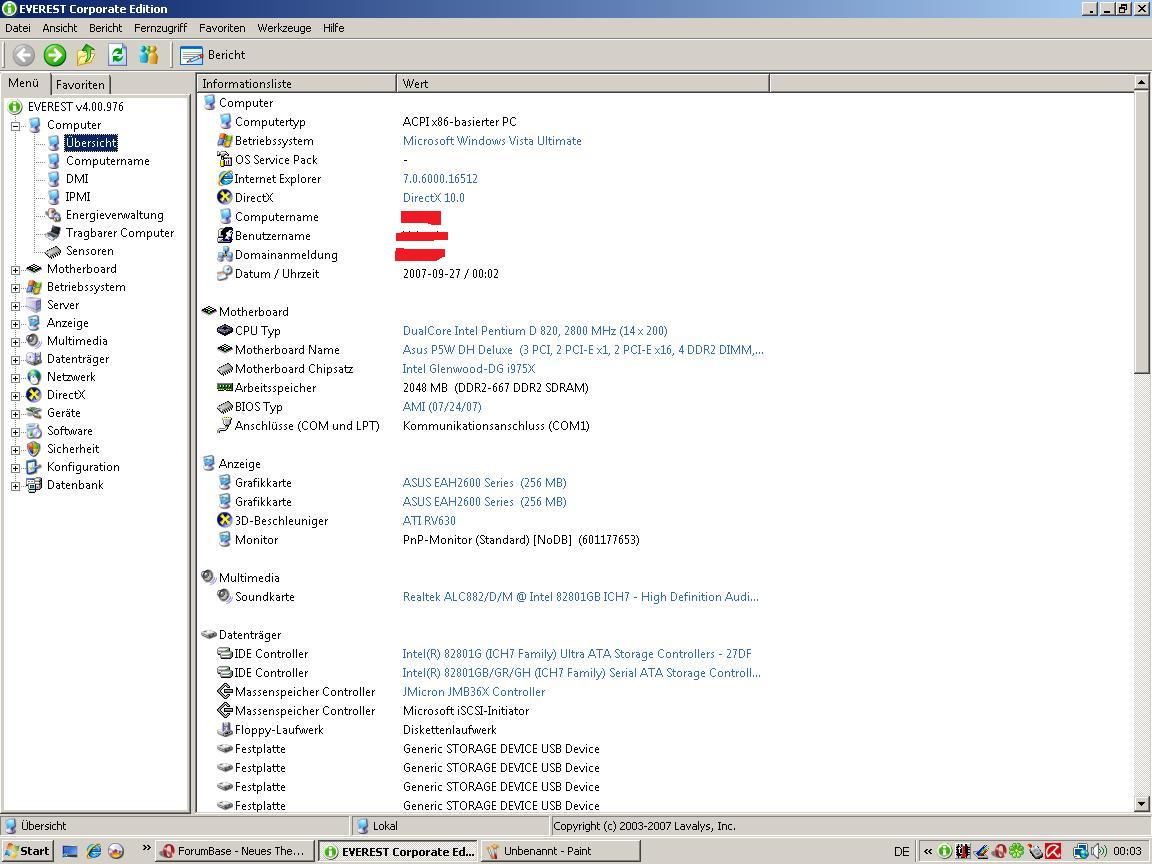The image size is (1152, 864).
Task: Click the EVEREST v4.00.976 root node
Action: coord(76,107)
